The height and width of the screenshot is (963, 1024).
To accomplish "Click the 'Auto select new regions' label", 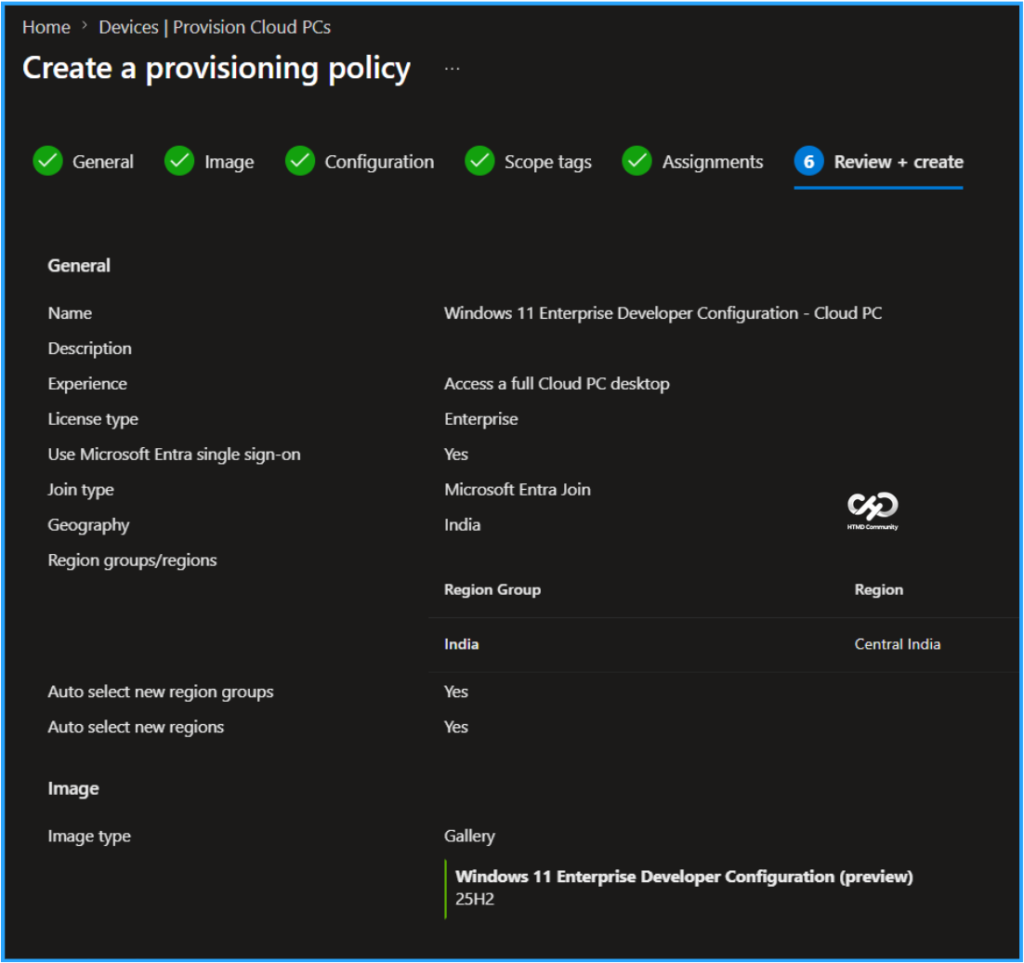I will [135, 727].
